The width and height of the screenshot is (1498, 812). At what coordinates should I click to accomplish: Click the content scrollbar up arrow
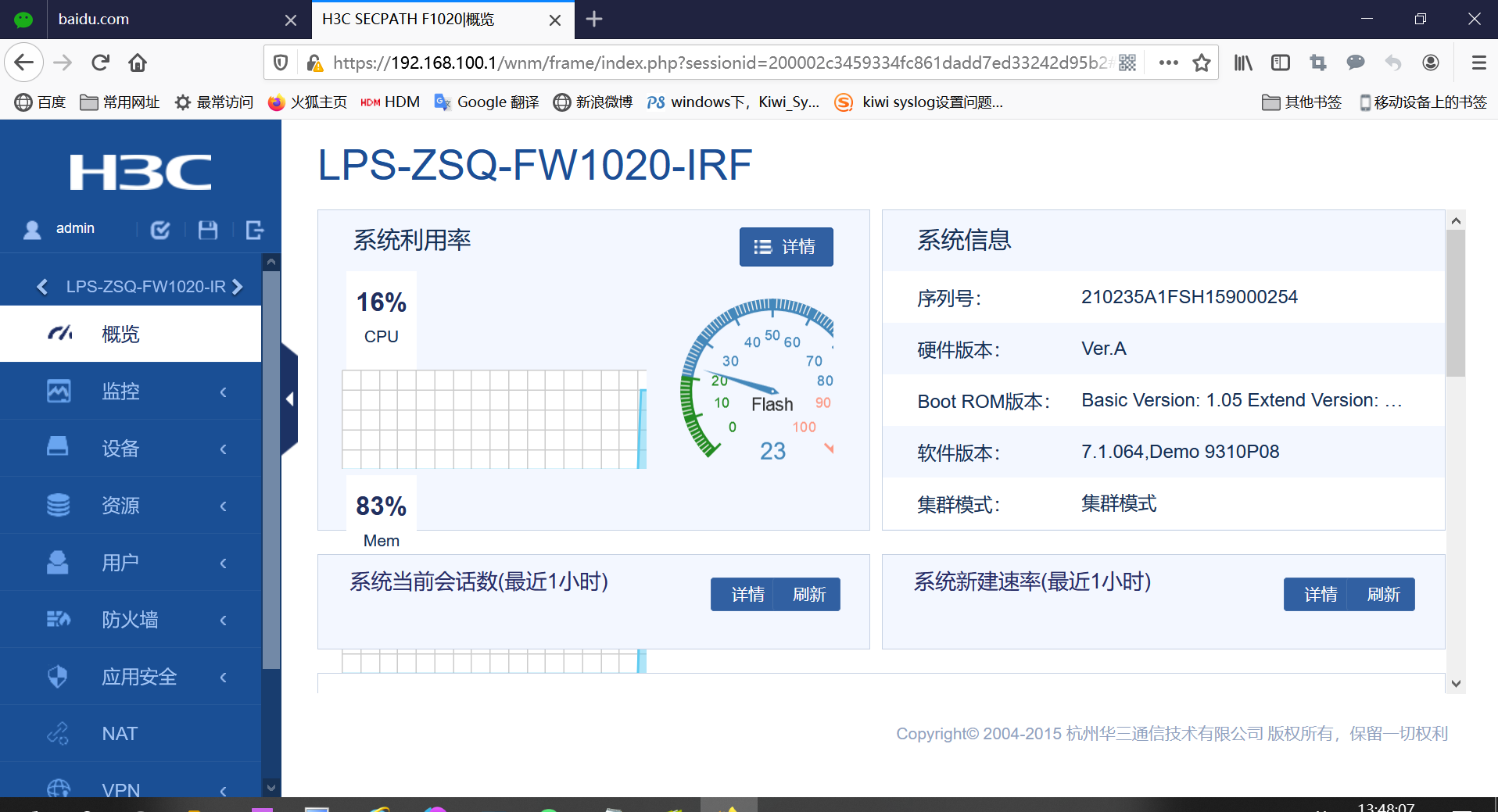coord(1456,220)
